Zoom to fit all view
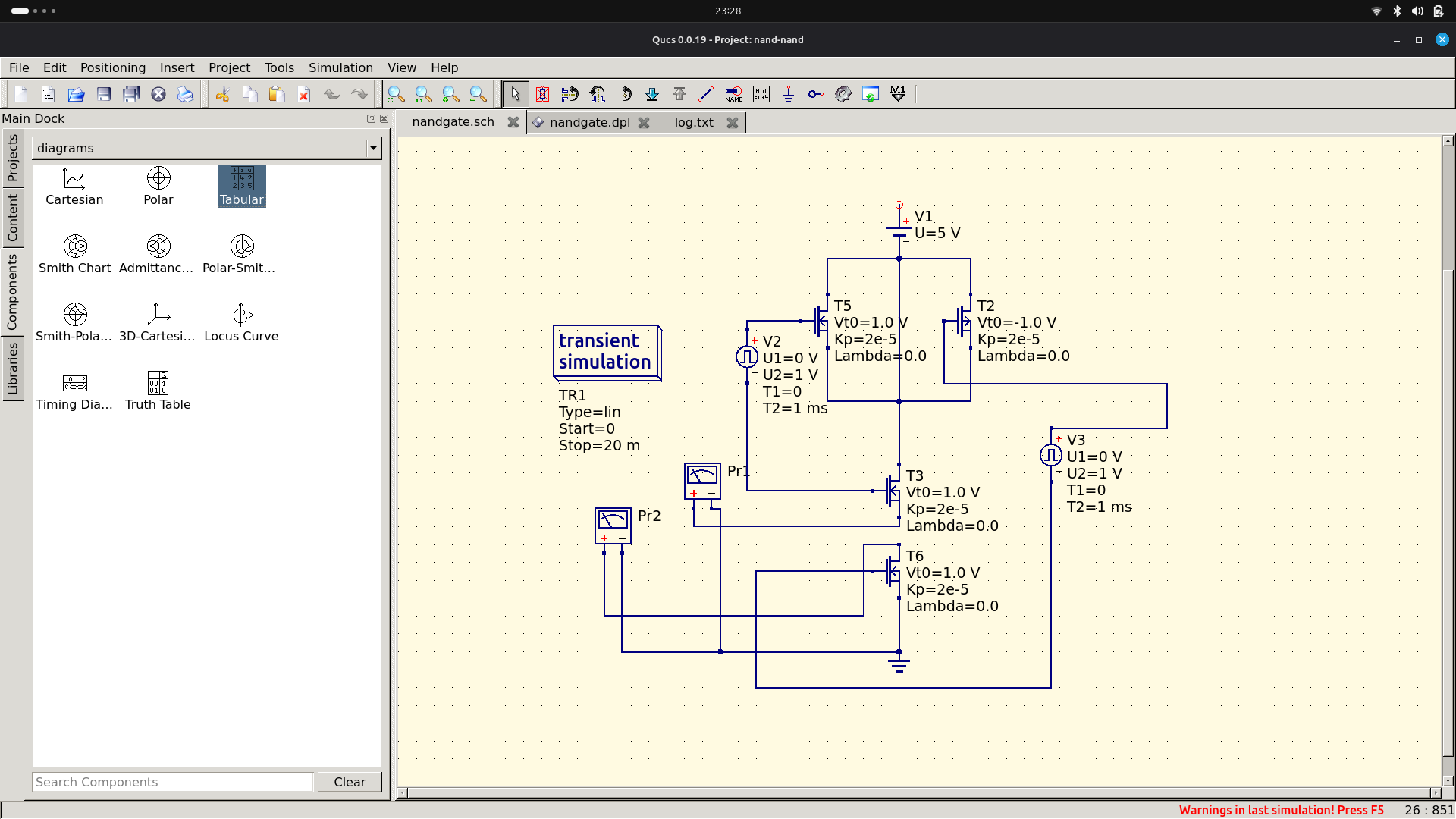Image resolution: width=1456 pixels, height=819 pixels. [396, 94]
